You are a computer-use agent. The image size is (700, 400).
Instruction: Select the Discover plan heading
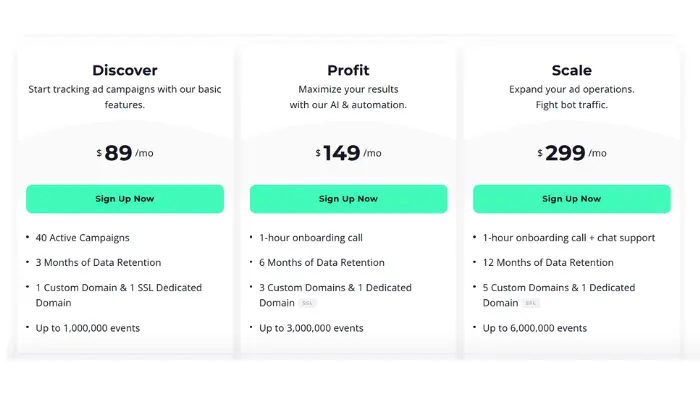[x=125, y=70]
